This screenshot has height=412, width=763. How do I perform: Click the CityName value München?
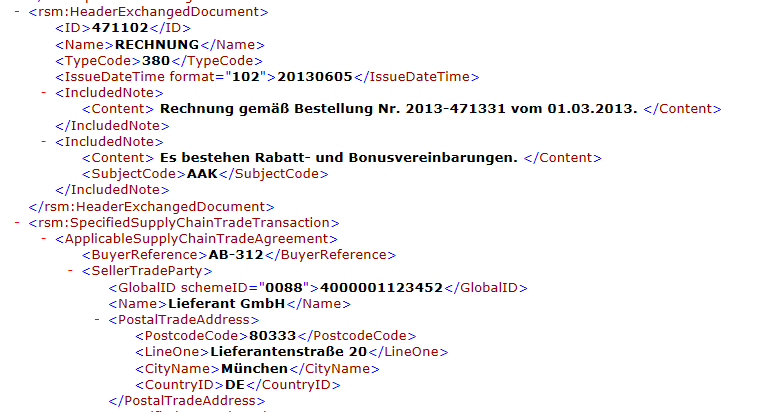pyautogui.click(x=254, y=369)
